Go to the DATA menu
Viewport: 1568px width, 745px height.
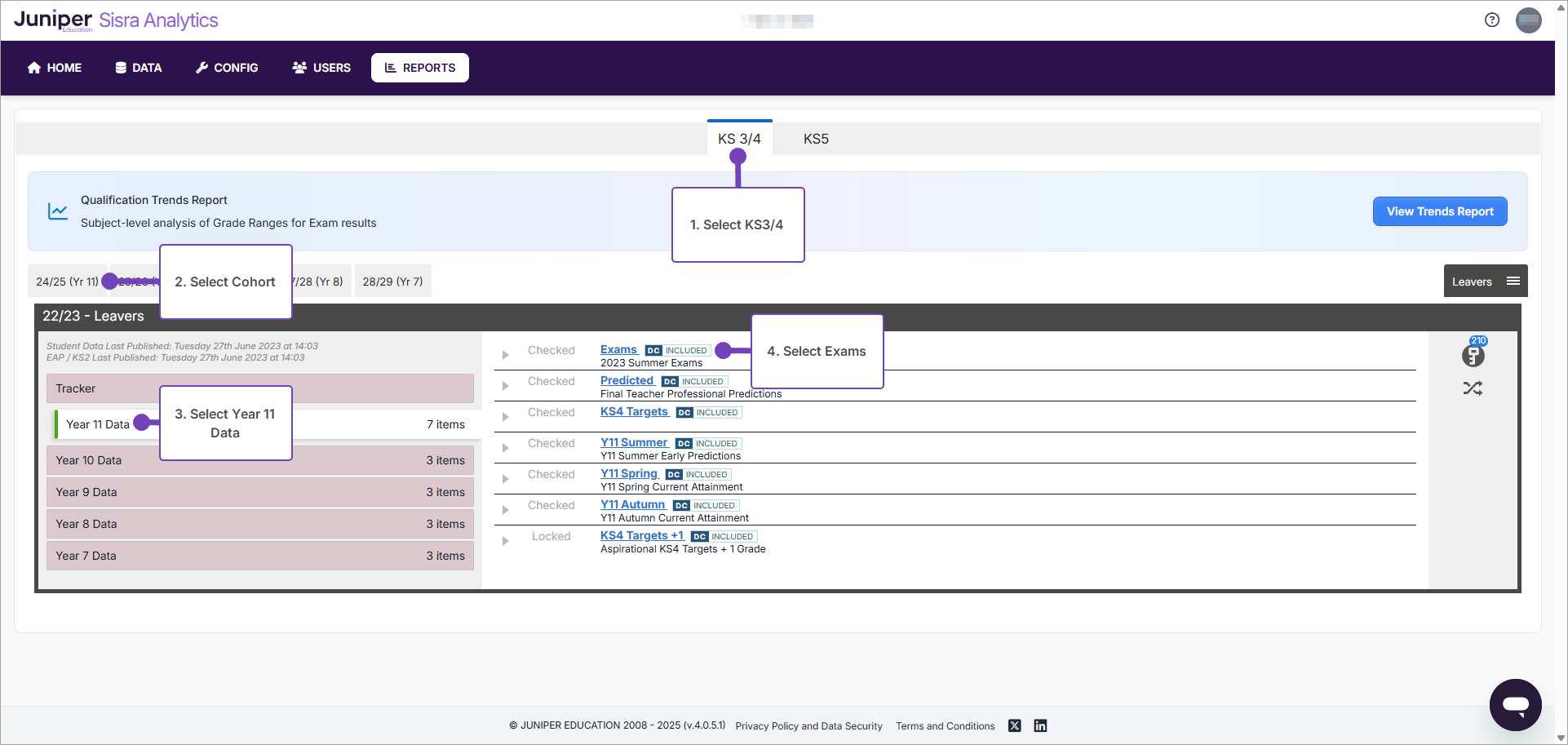point(139,68)
